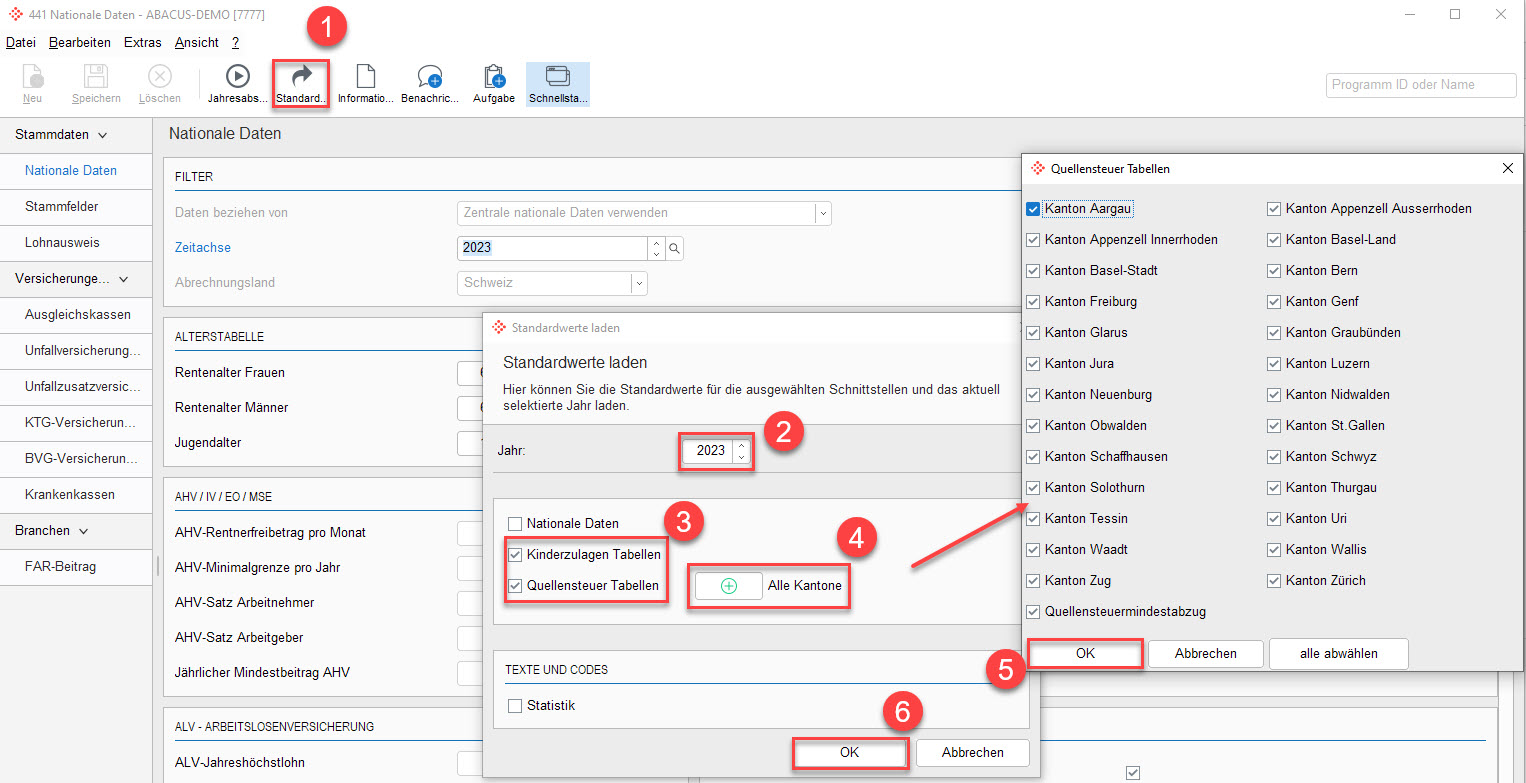Click the Programm ID oder Name field

tap(1421, 85)
